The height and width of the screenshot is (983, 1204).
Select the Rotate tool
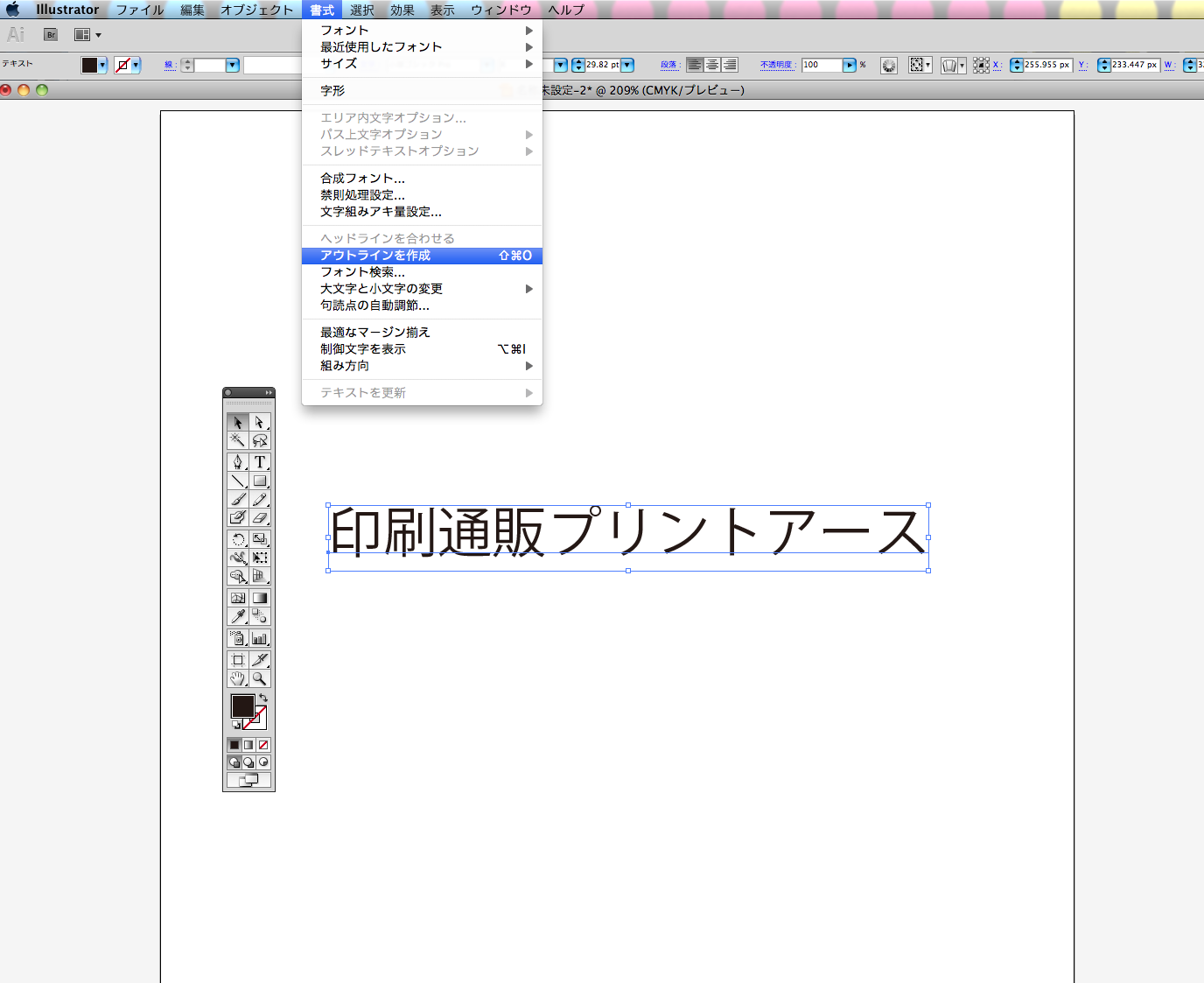[238, 539]
